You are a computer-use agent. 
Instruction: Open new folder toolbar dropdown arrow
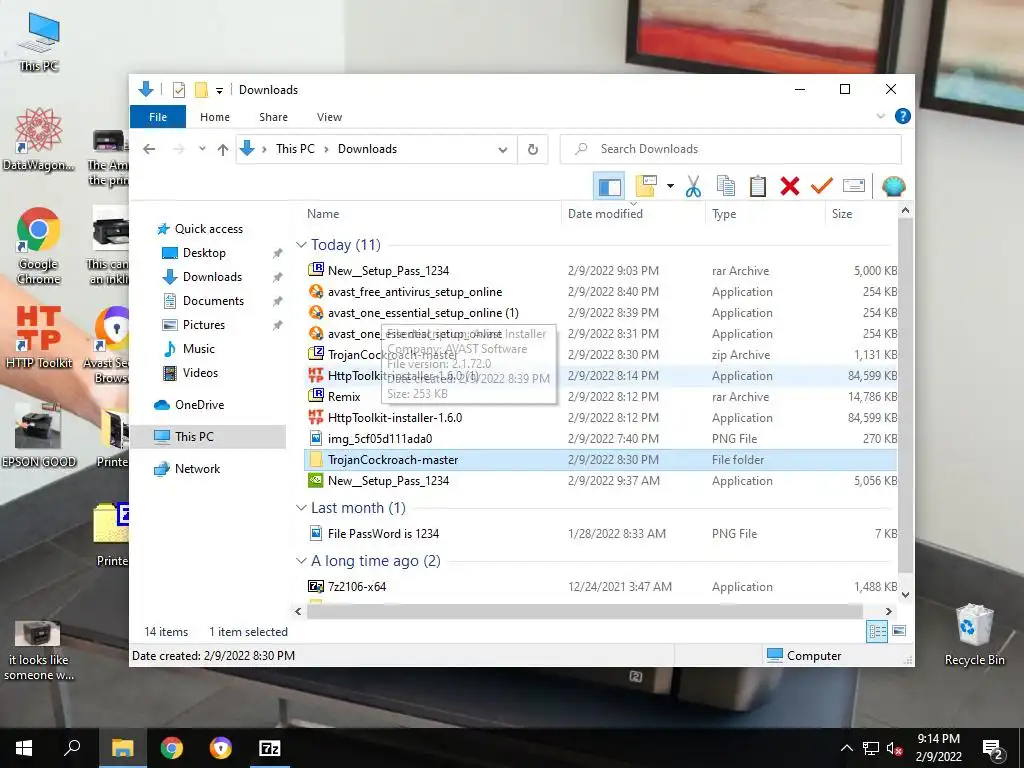[670, 187]
